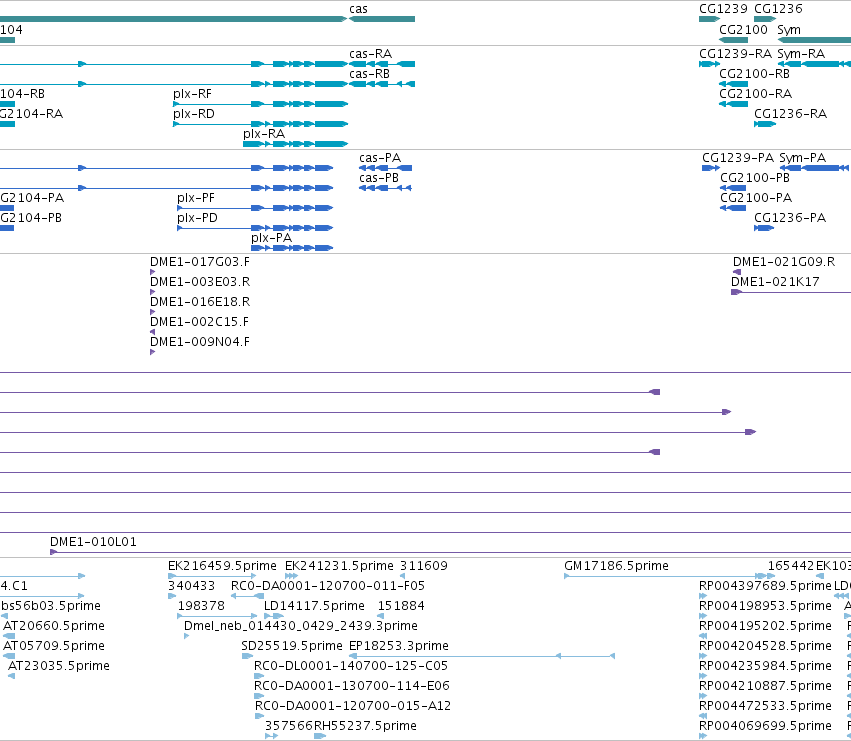Click the RP004397689.5prime EST label
The width and height of the screenshot is (851, 741).
(765, 586)
